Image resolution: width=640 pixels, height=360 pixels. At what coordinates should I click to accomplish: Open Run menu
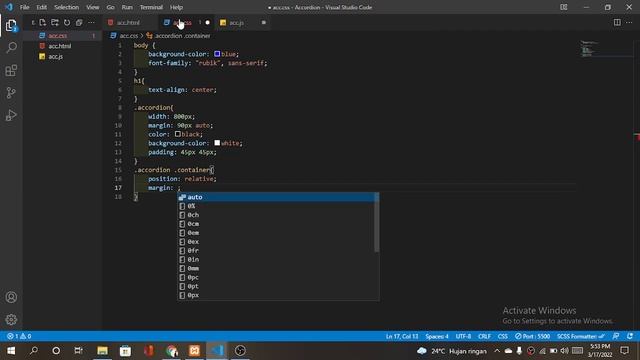(127, 7)
